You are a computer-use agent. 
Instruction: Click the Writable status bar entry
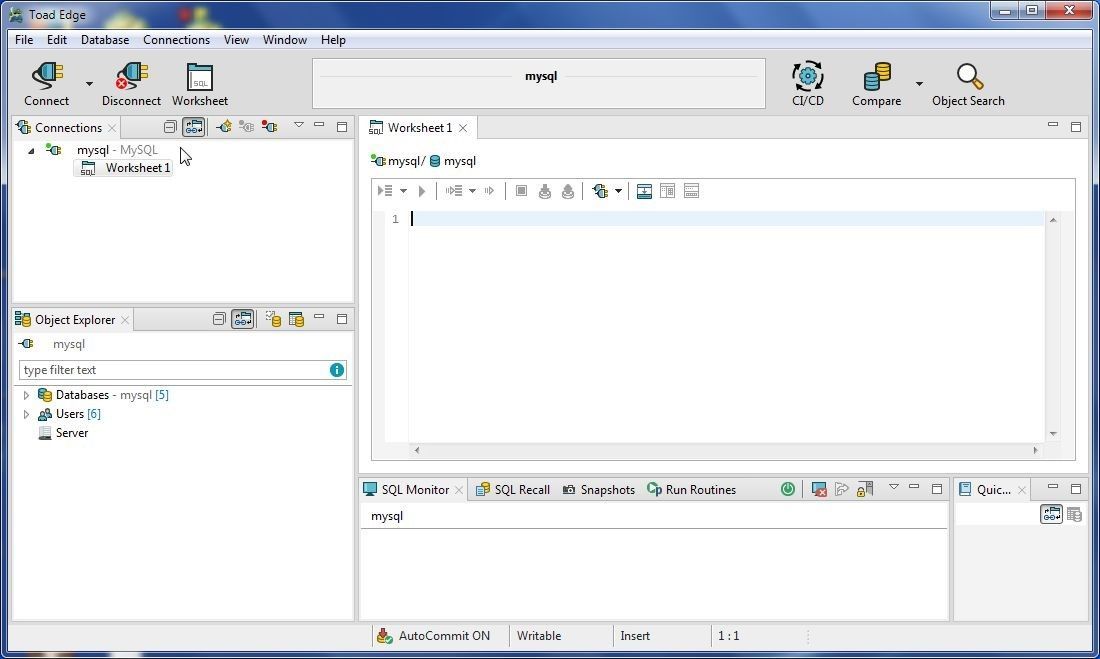click(539, 636)
